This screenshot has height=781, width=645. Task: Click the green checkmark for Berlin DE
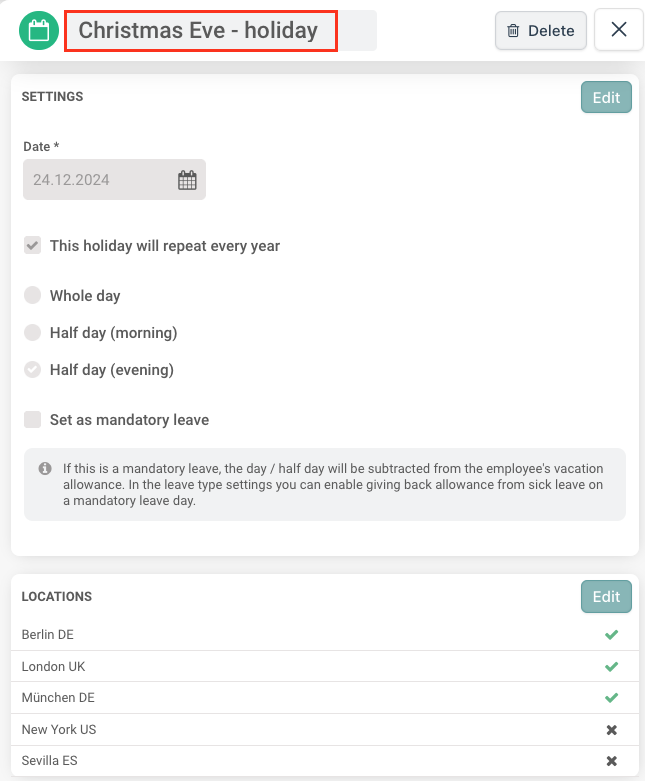(611, 635)
